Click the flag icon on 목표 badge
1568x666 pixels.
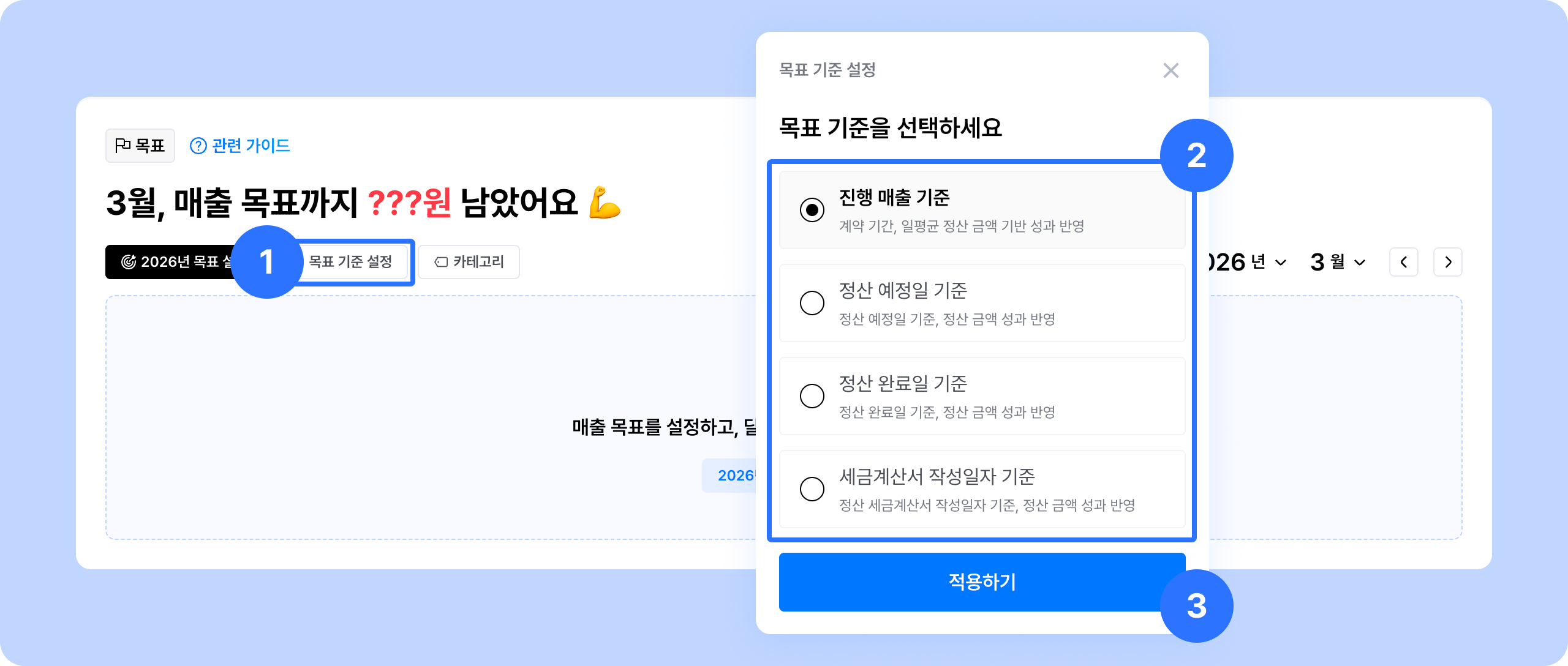tap(123, 145)
